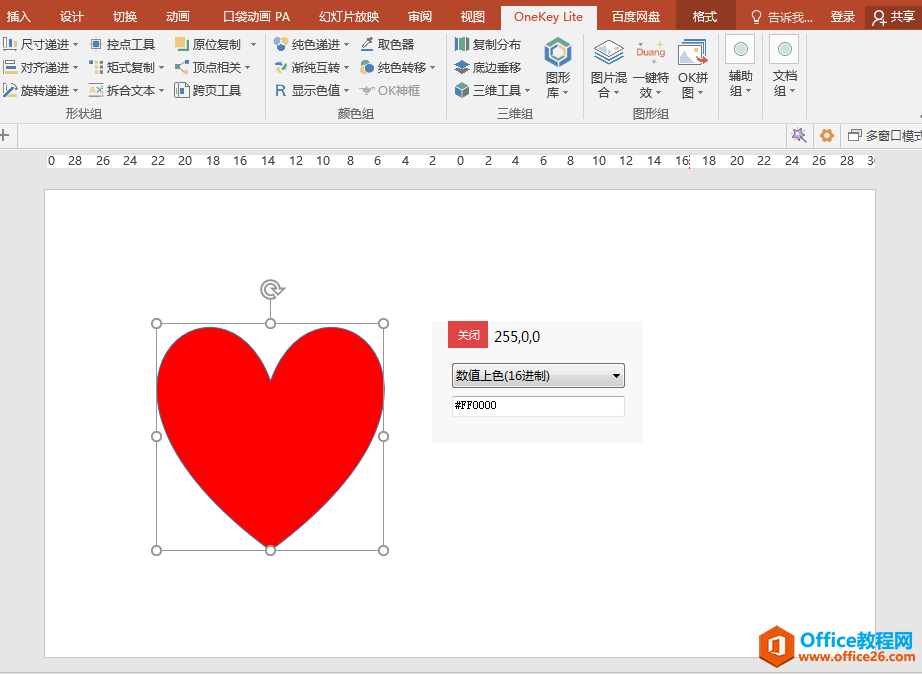Toggle 多窗口模式 multi-window mode
922x674 pixels.
point(884,135)
